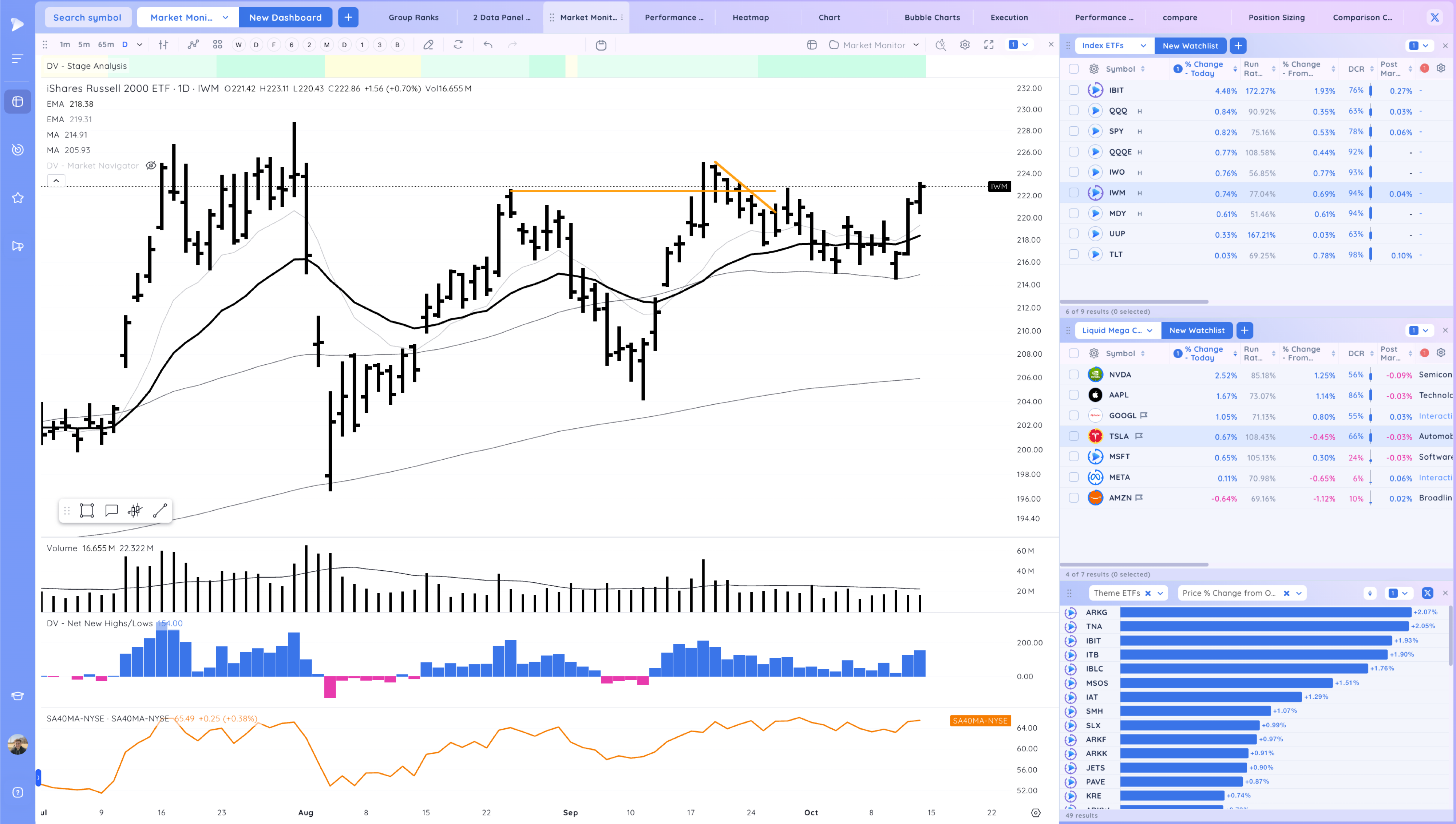Viewport: 1456px width, 824px height.
Task: Select the trend line drawing tool
Action: point(160,511)
